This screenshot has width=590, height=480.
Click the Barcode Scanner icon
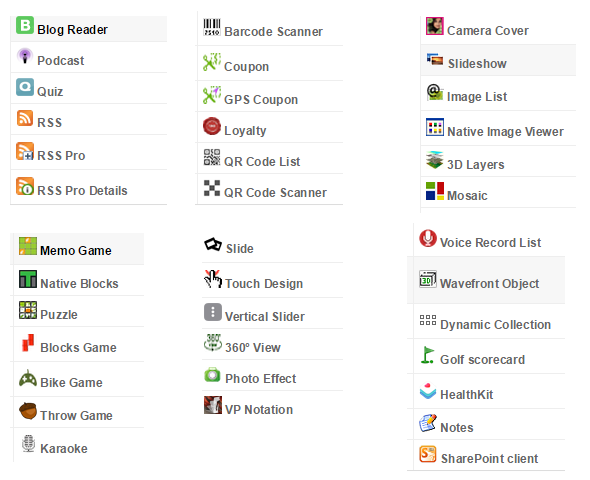[212, 27]
